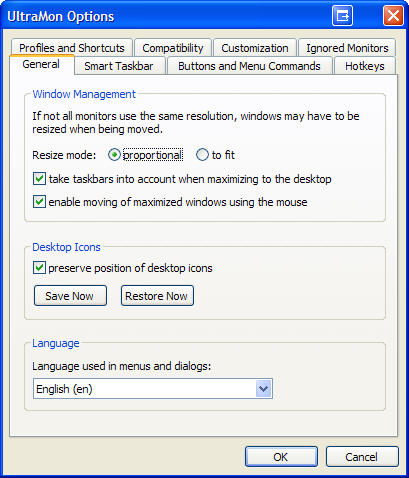Open Profiles and Shortcuts tab
409x478 pixels.
tap(72, 48)
